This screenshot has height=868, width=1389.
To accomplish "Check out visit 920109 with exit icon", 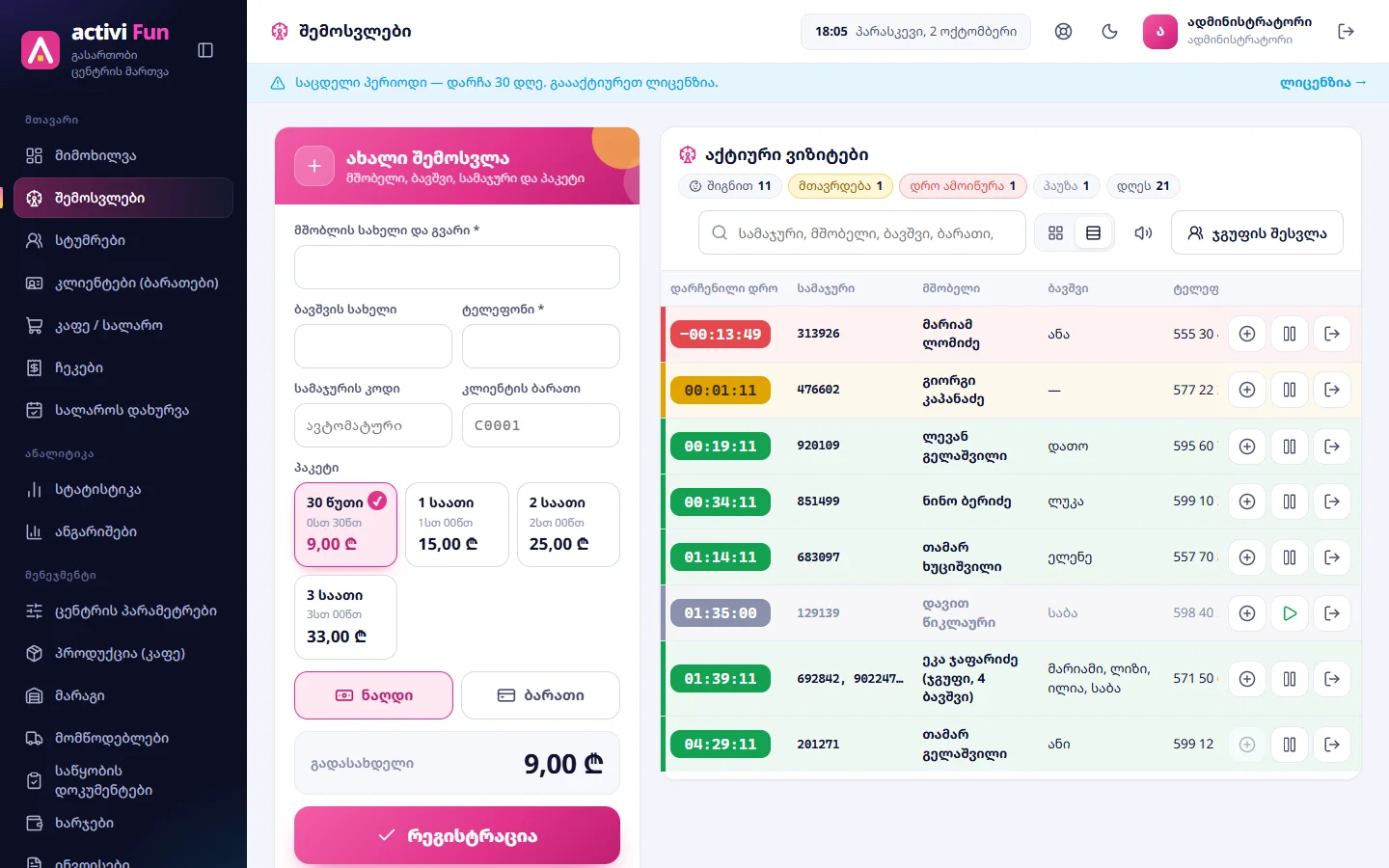I will point(1332,447).
